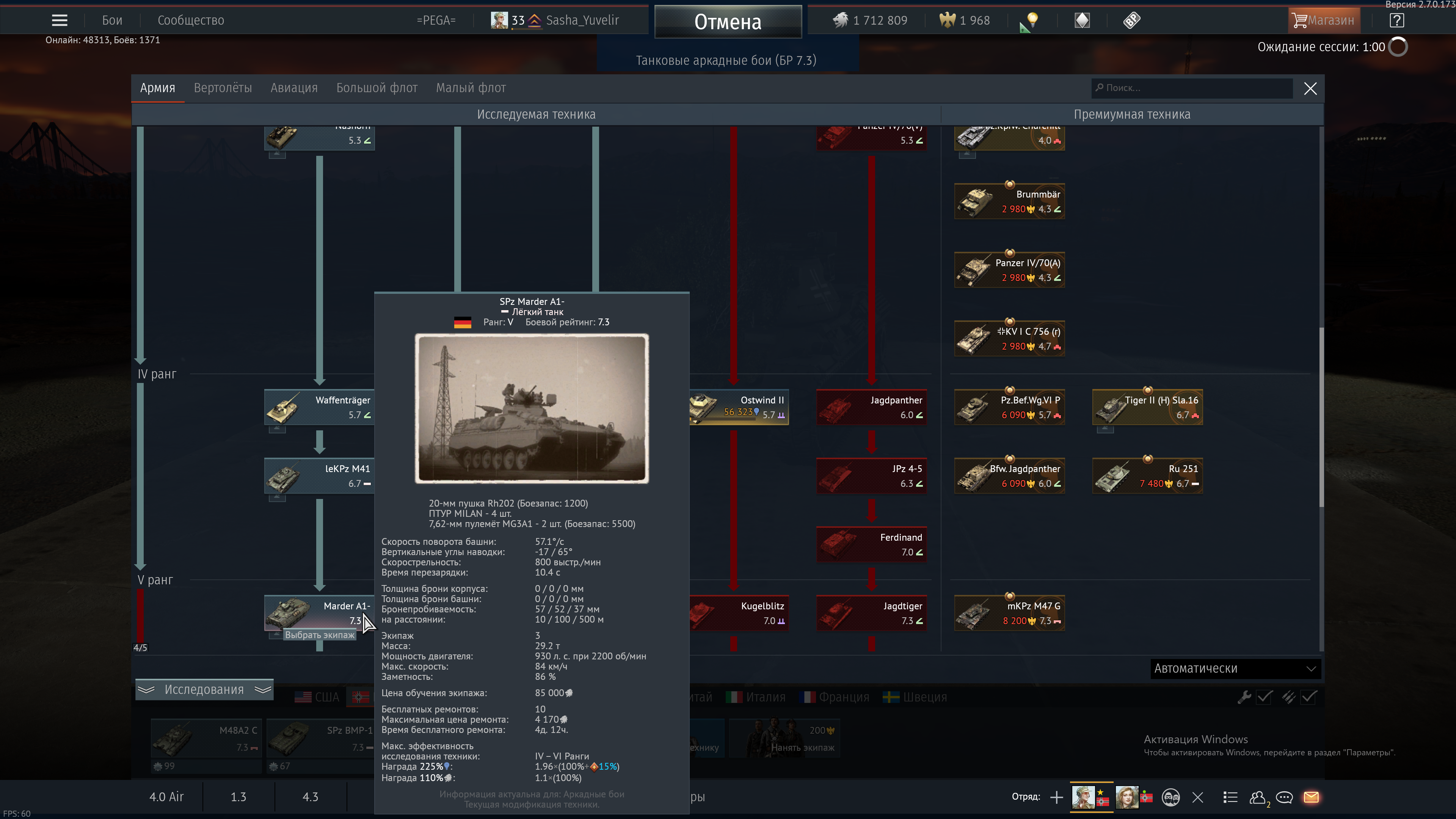Click the search magnifier icon
Image resolution: width=1456 pixels, height=819 pixels.
pos(1099,88)
